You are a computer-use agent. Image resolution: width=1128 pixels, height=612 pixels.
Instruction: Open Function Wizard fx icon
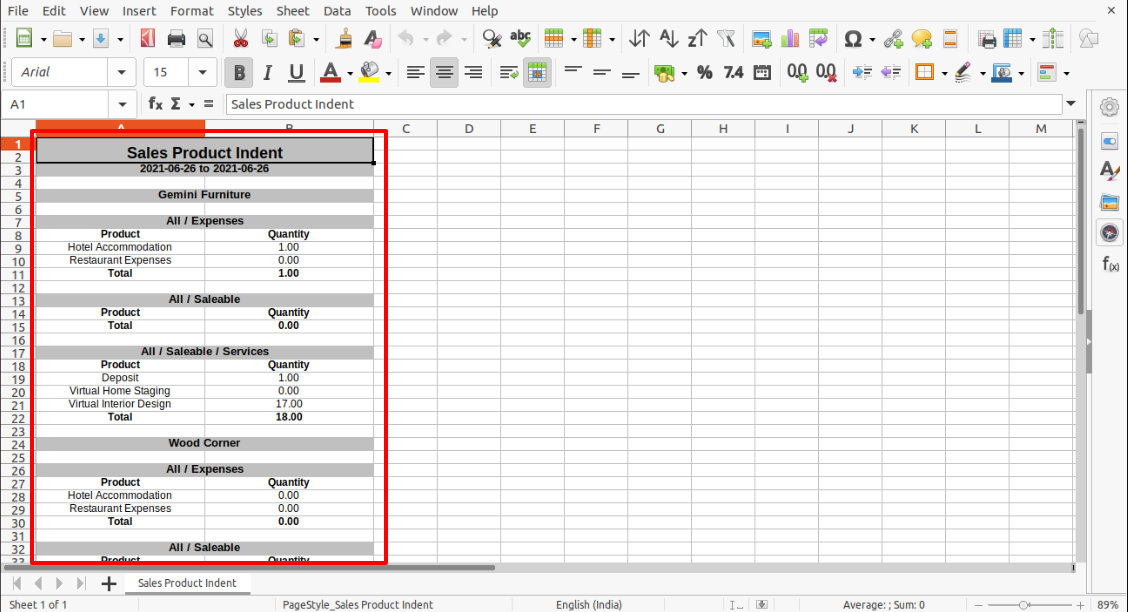click(155, 104)
